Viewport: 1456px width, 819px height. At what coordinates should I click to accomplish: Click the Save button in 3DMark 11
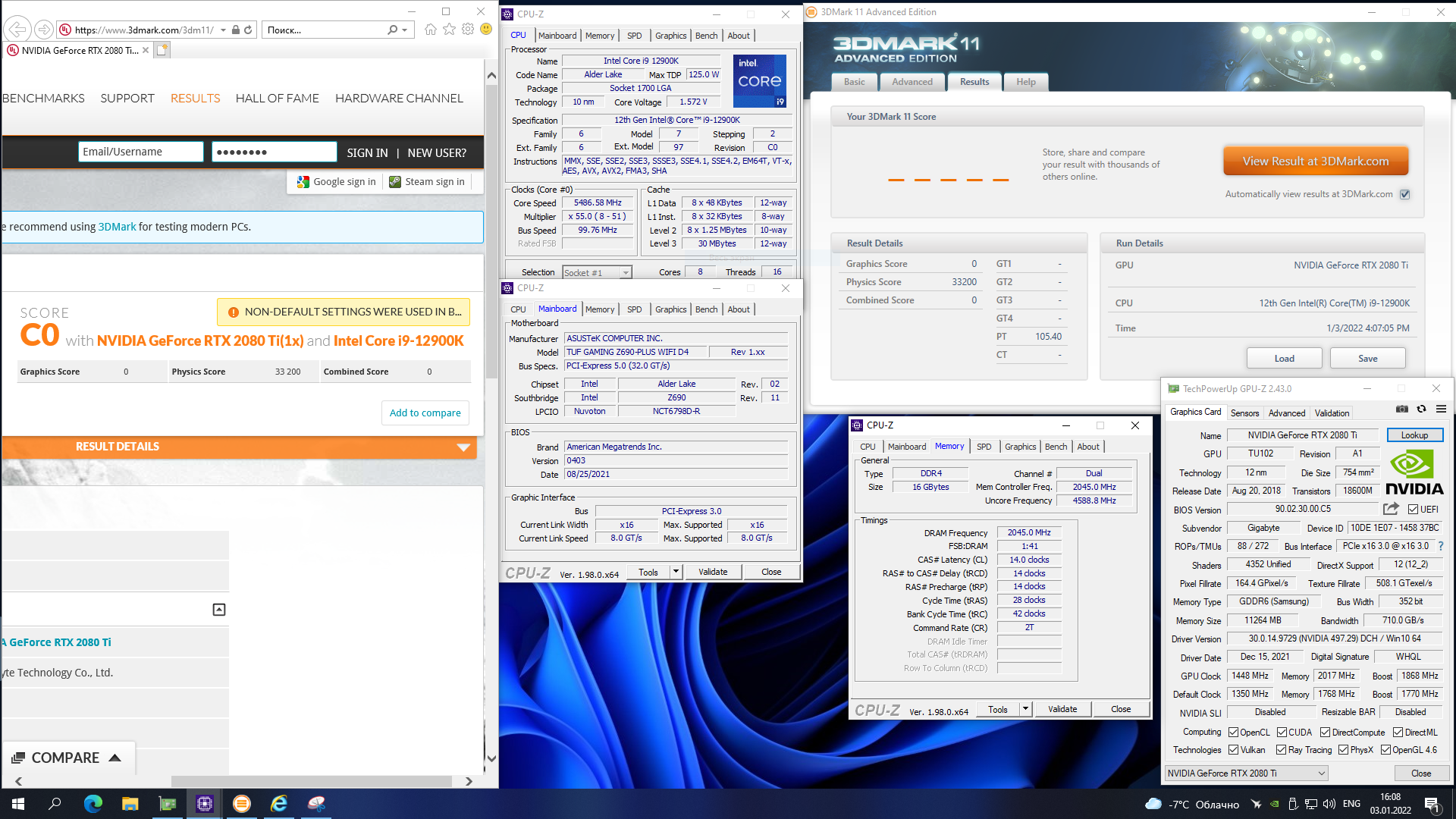pyautogui.click(x=1368, y=359)
